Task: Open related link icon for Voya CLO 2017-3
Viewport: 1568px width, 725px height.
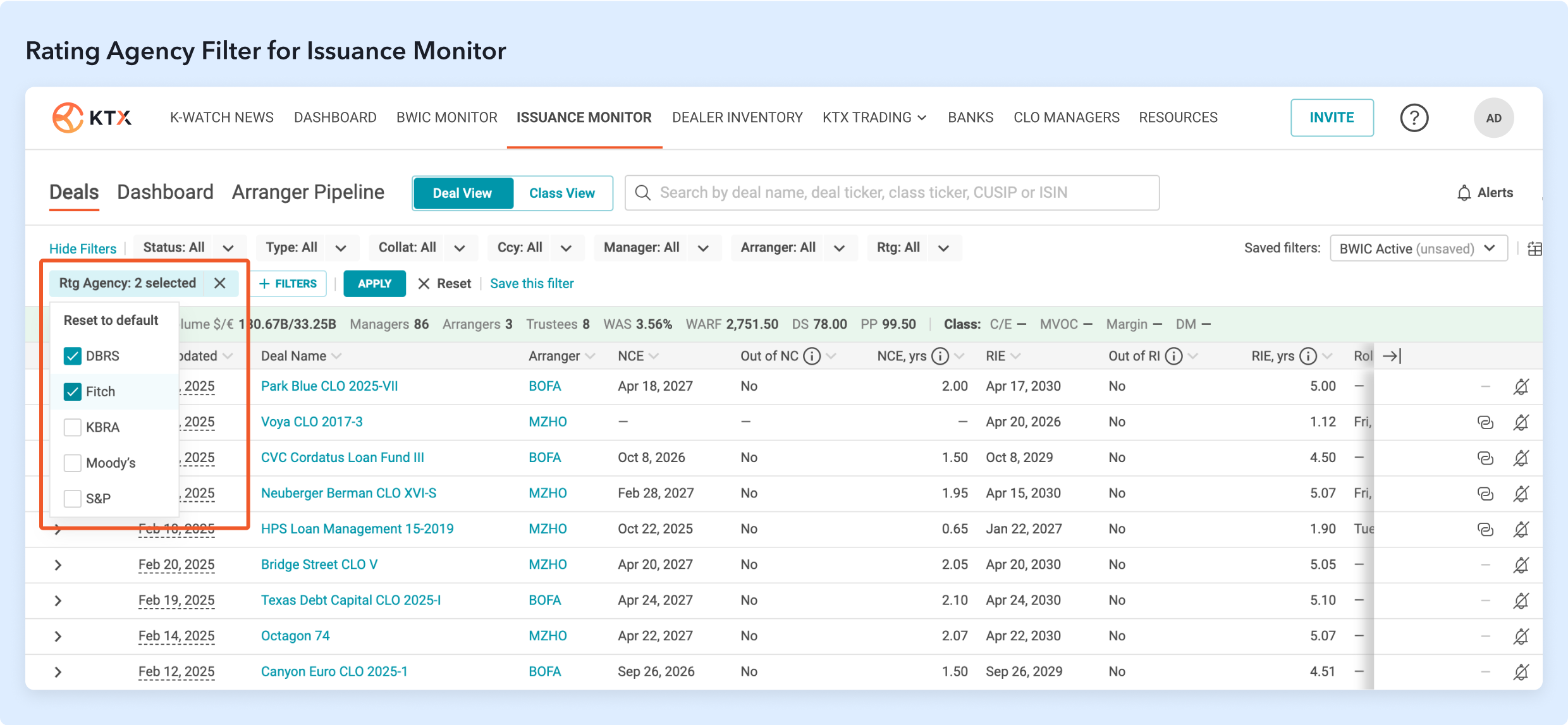Action: [1485, 422]
